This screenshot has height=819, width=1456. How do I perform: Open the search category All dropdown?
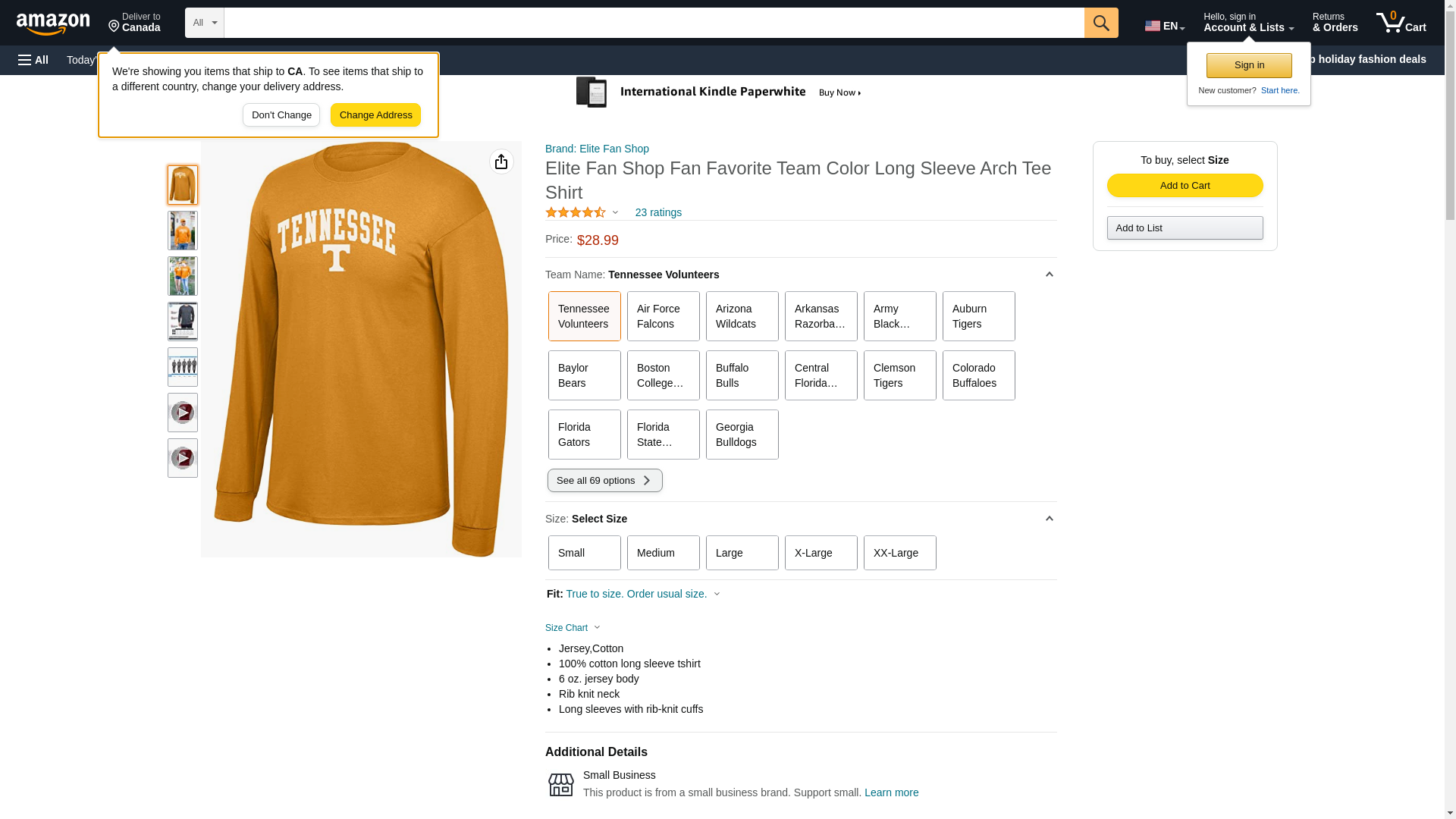pos(205,23)
